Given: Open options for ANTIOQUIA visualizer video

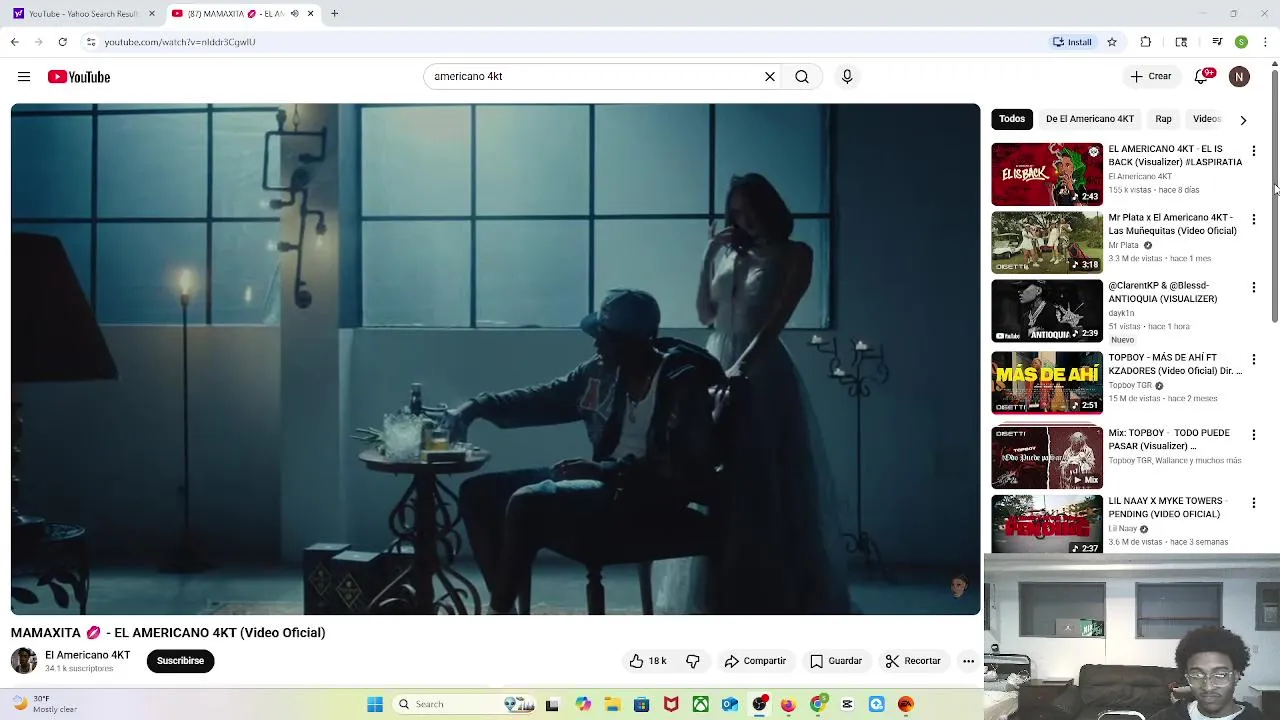Looking at the screenshot, I should click(x=1253, y=287).
